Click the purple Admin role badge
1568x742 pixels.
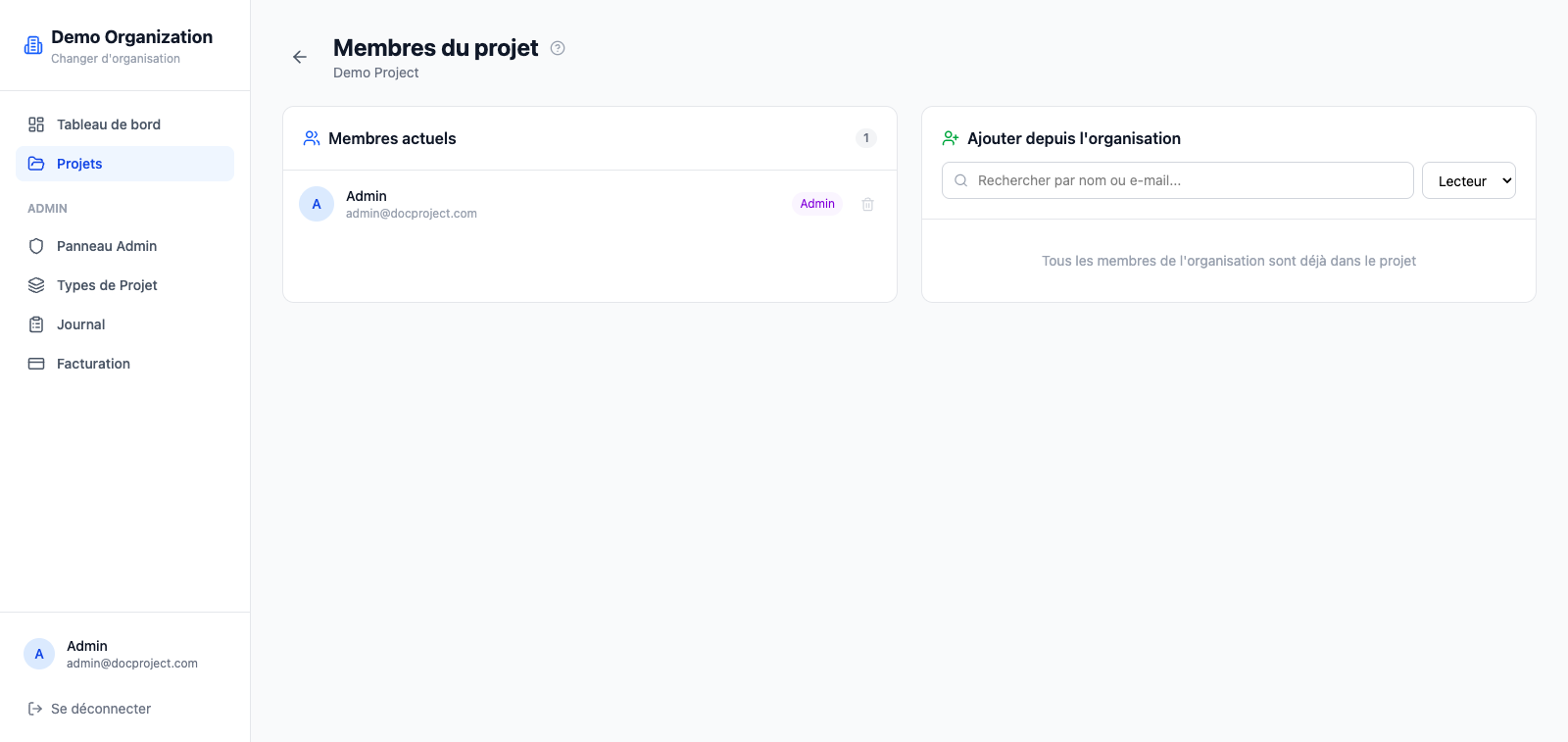pos(817,204)
